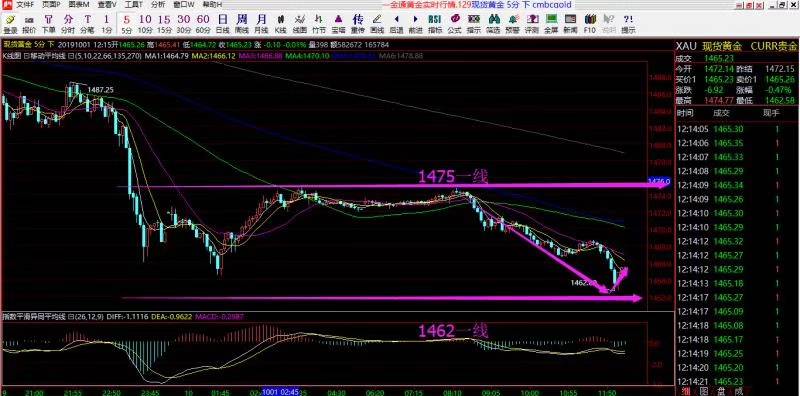This screenshot has height=396, width=800.
Task: Switch to 周线 weekly chart
Action: pyautogui.click(x=242, y=23)
